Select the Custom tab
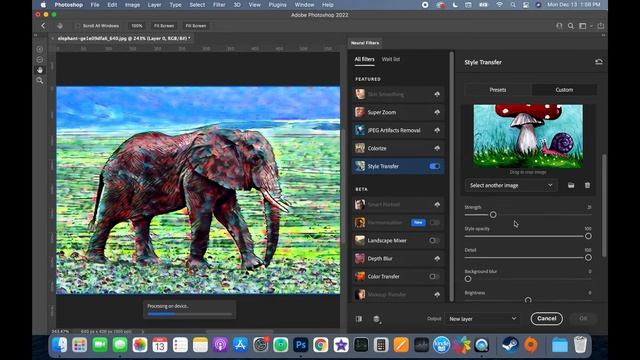 (x=564, y=90)
